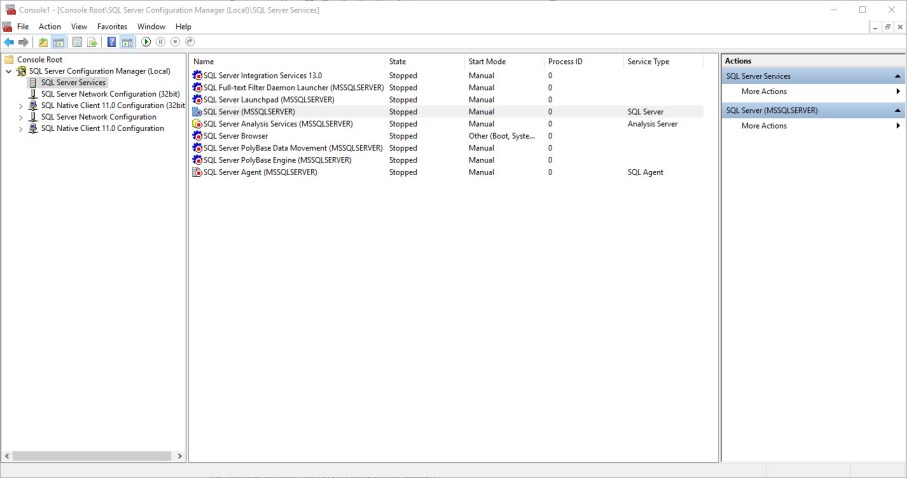Select SQL Server Launchpad (MSSQLSERVER) row name
907x478 pixels.
268,100
